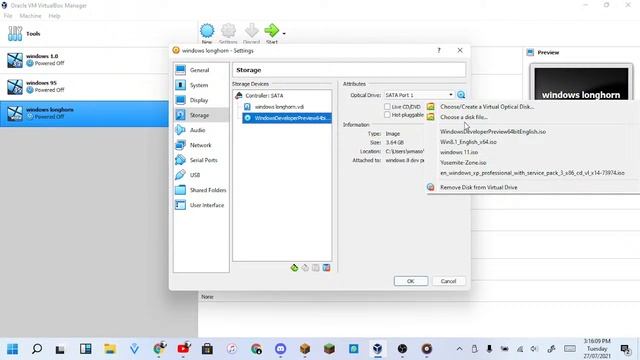Pick the en_windows_xp_professional iso entry
The height and width of the screenshot is (360, 640).
coord(532,173)
